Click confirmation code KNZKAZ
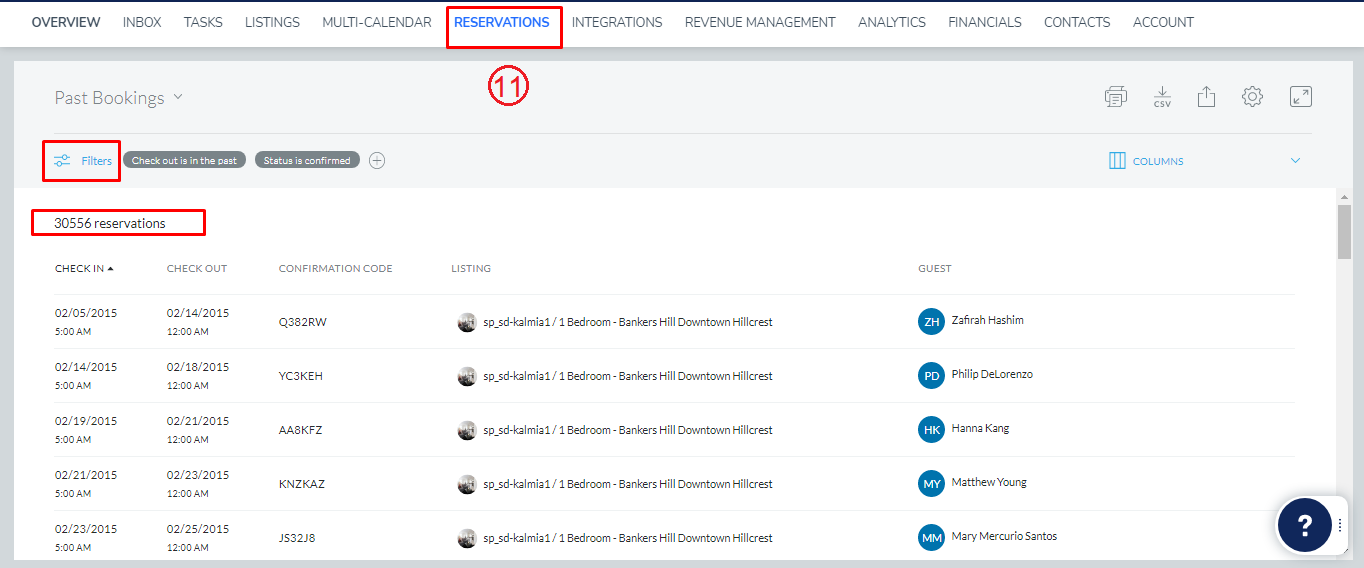 pyautogui.click(x=302, y=484)
